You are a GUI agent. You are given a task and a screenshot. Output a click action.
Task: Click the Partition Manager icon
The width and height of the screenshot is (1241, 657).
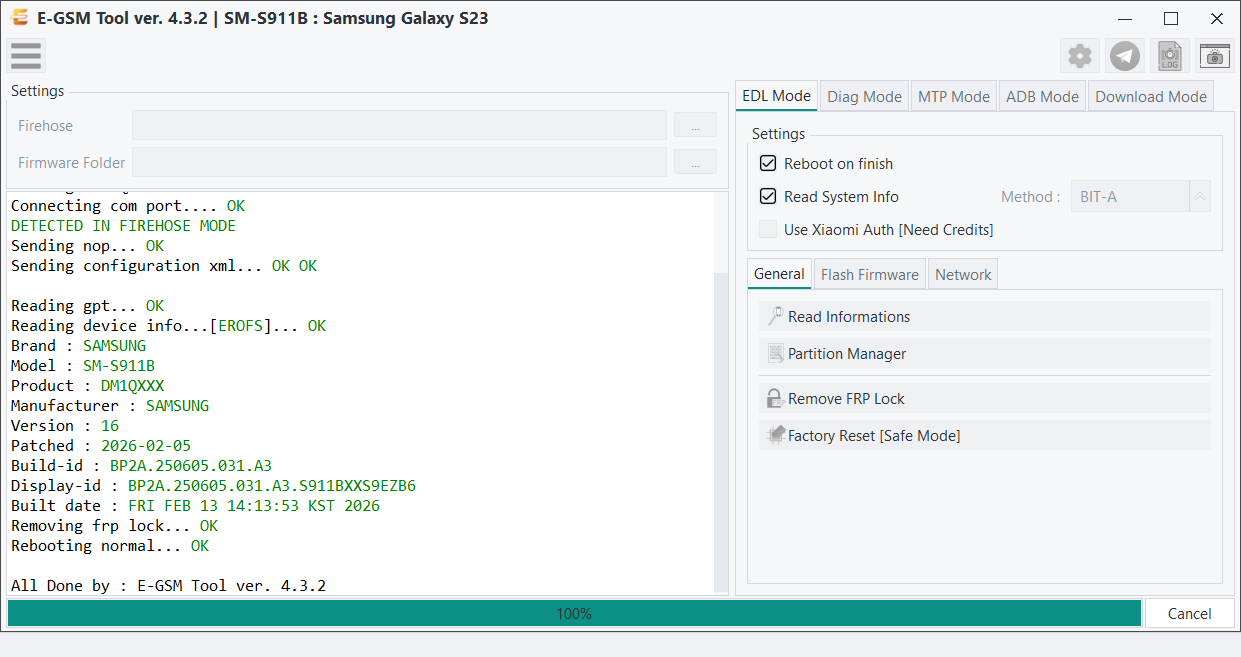(x=775, y=353)
